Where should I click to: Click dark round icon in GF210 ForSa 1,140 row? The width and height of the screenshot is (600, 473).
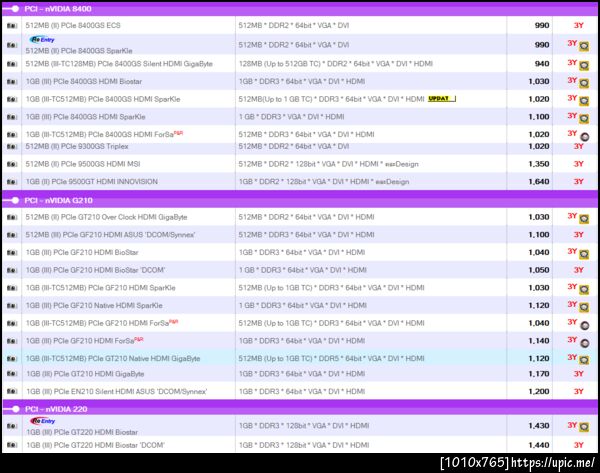(x=584, y=343)
